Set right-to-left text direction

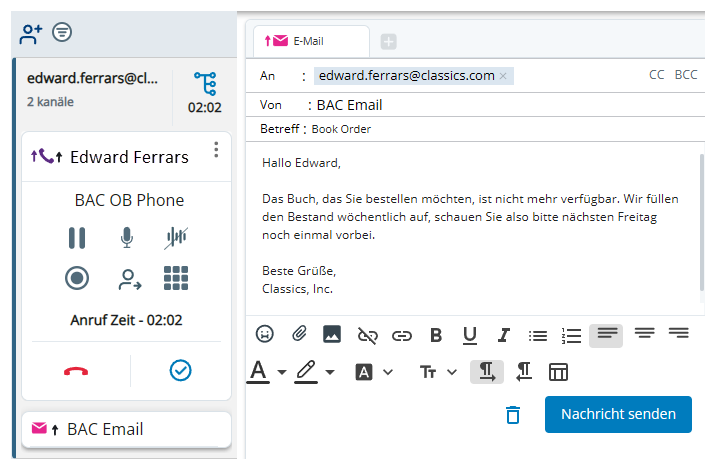(524, 372)
